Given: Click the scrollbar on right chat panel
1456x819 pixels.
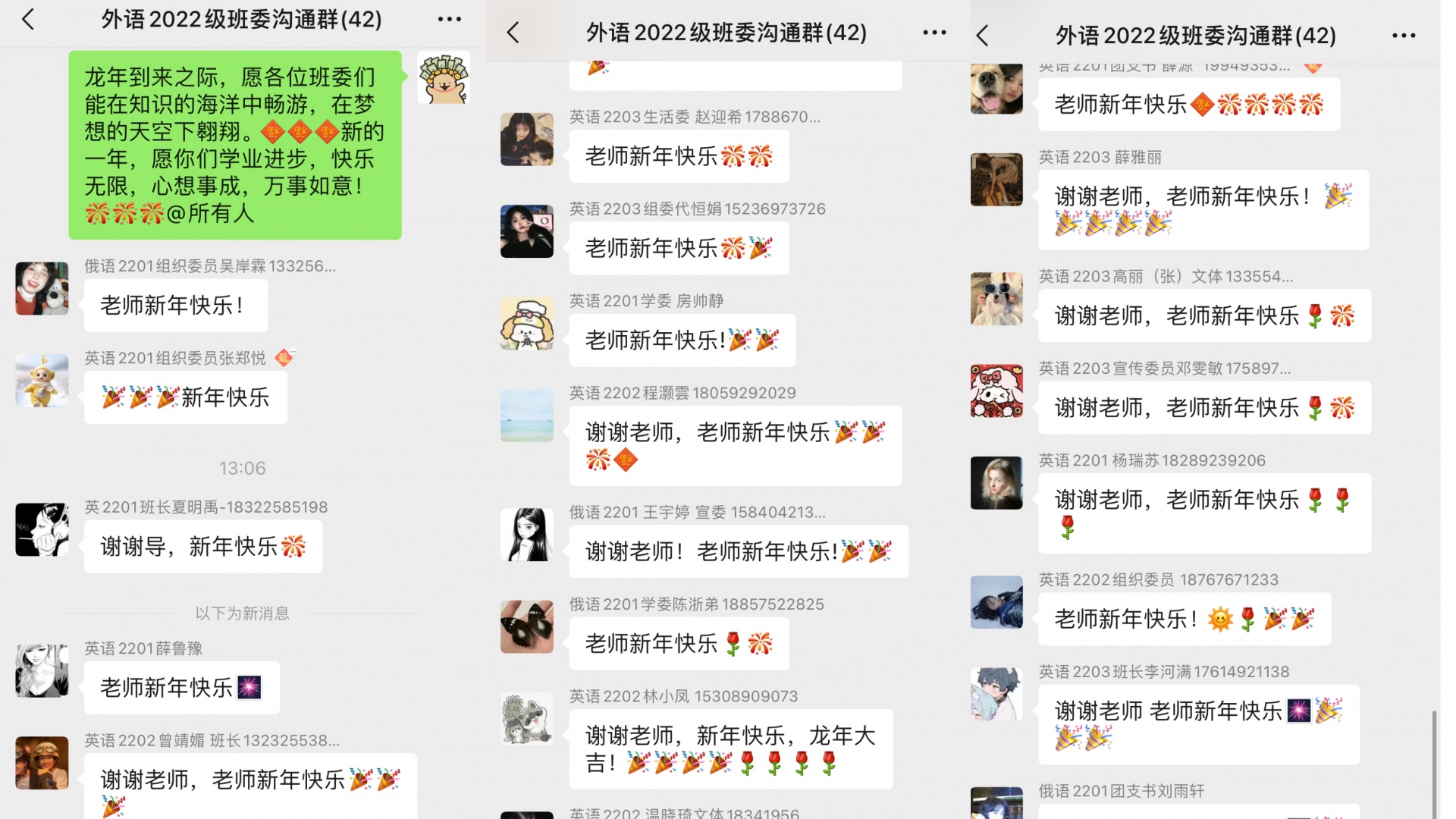Looking at the screenshot, I should (1433, 764).
